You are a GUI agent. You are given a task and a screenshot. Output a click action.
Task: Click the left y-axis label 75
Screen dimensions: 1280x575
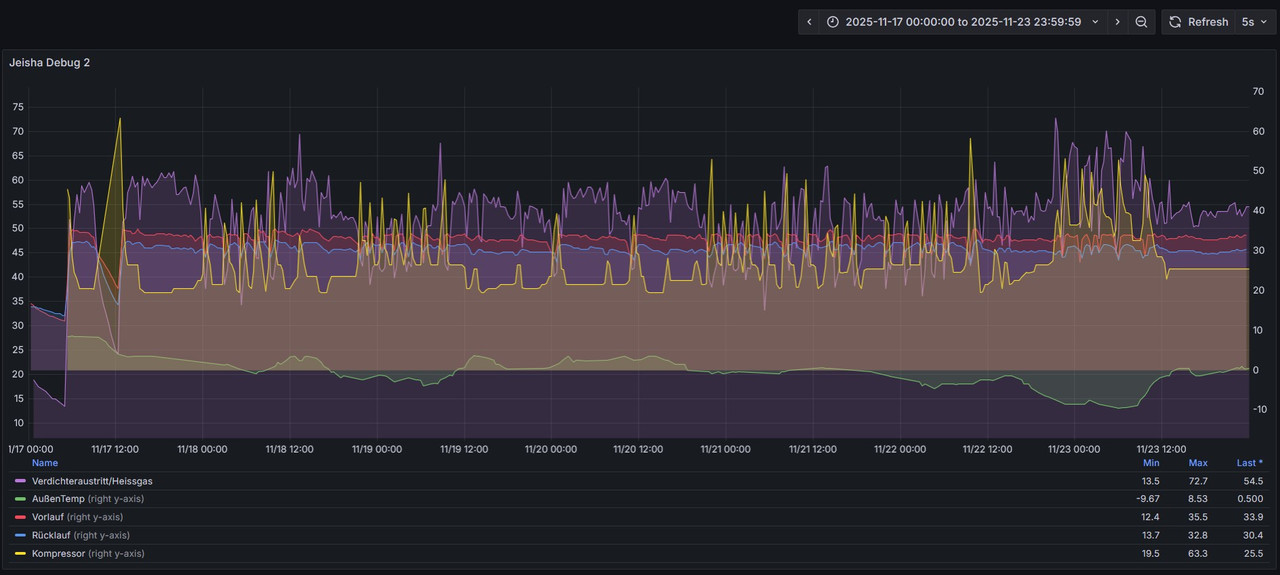[18, 107]
